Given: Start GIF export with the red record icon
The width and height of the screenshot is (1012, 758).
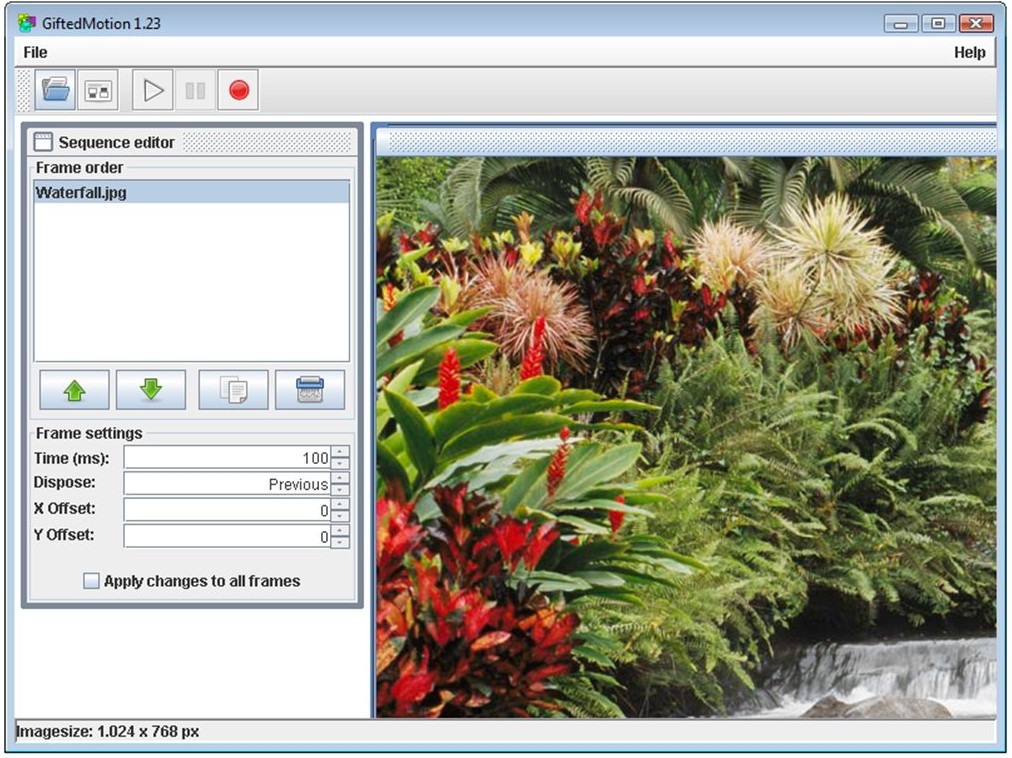Looking at the screenshot, I should click(238, 89).
